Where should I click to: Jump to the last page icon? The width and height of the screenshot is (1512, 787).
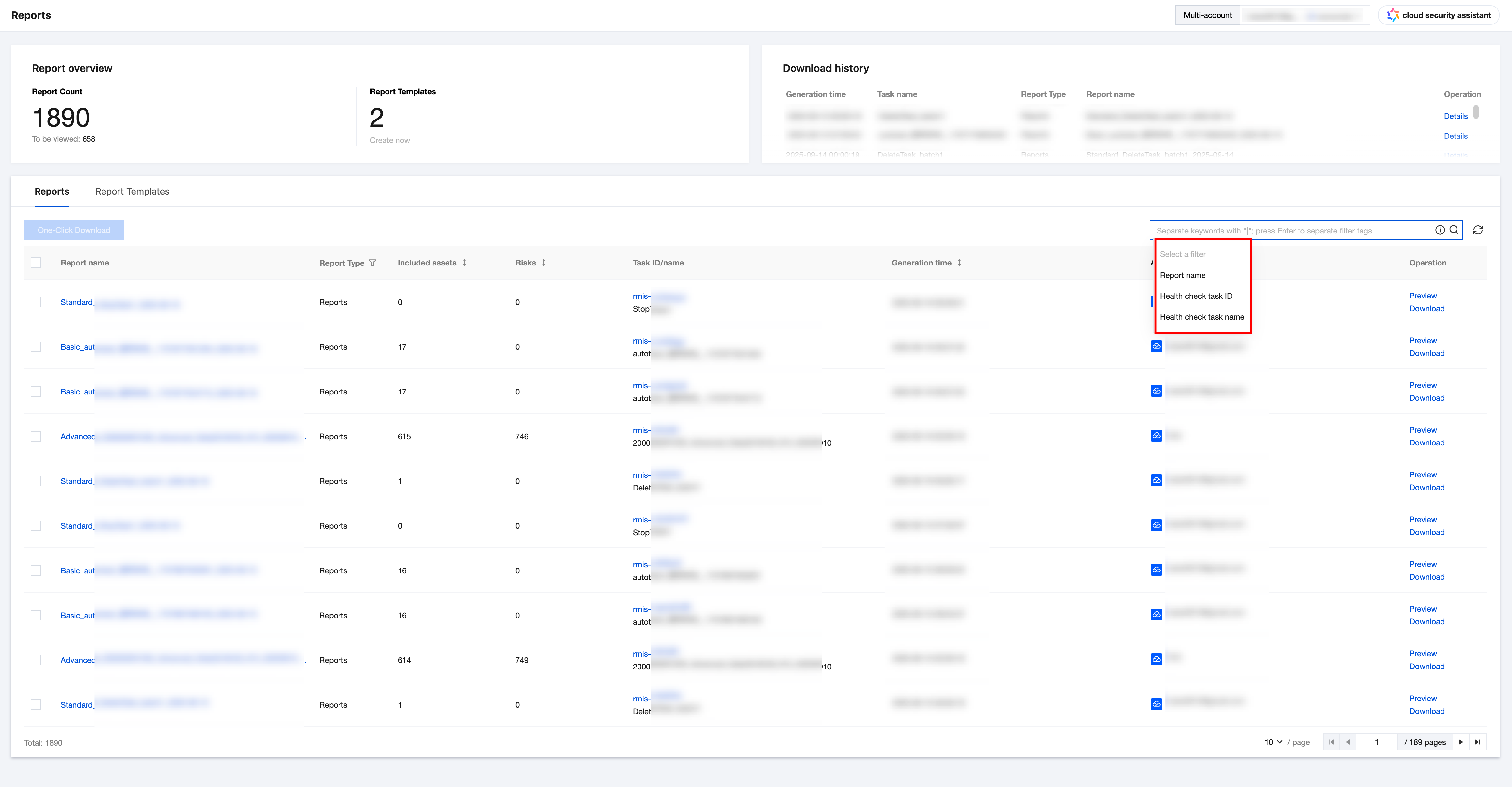(x=1477, y=742)
